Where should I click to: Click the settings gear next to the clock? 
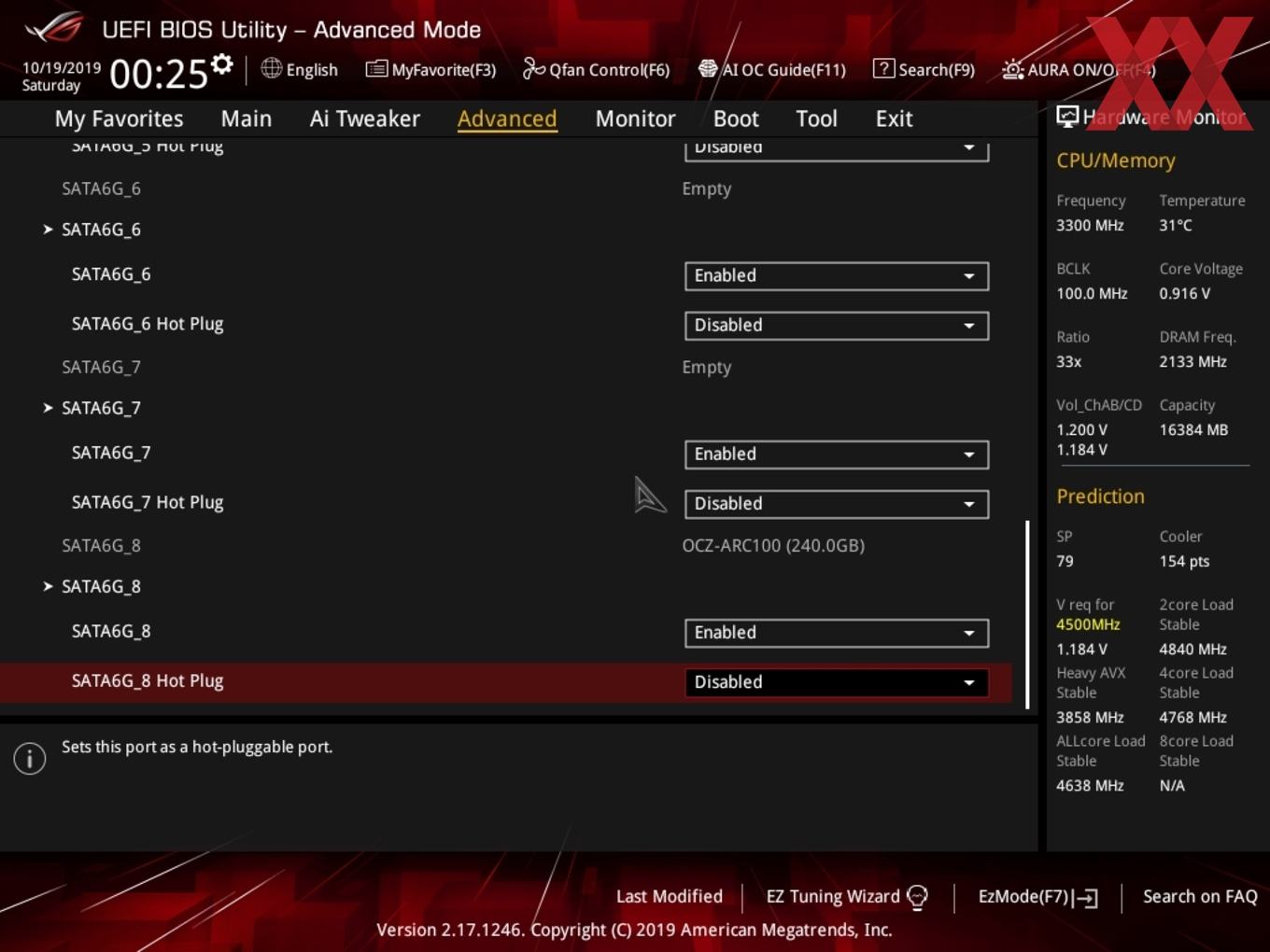221,64
